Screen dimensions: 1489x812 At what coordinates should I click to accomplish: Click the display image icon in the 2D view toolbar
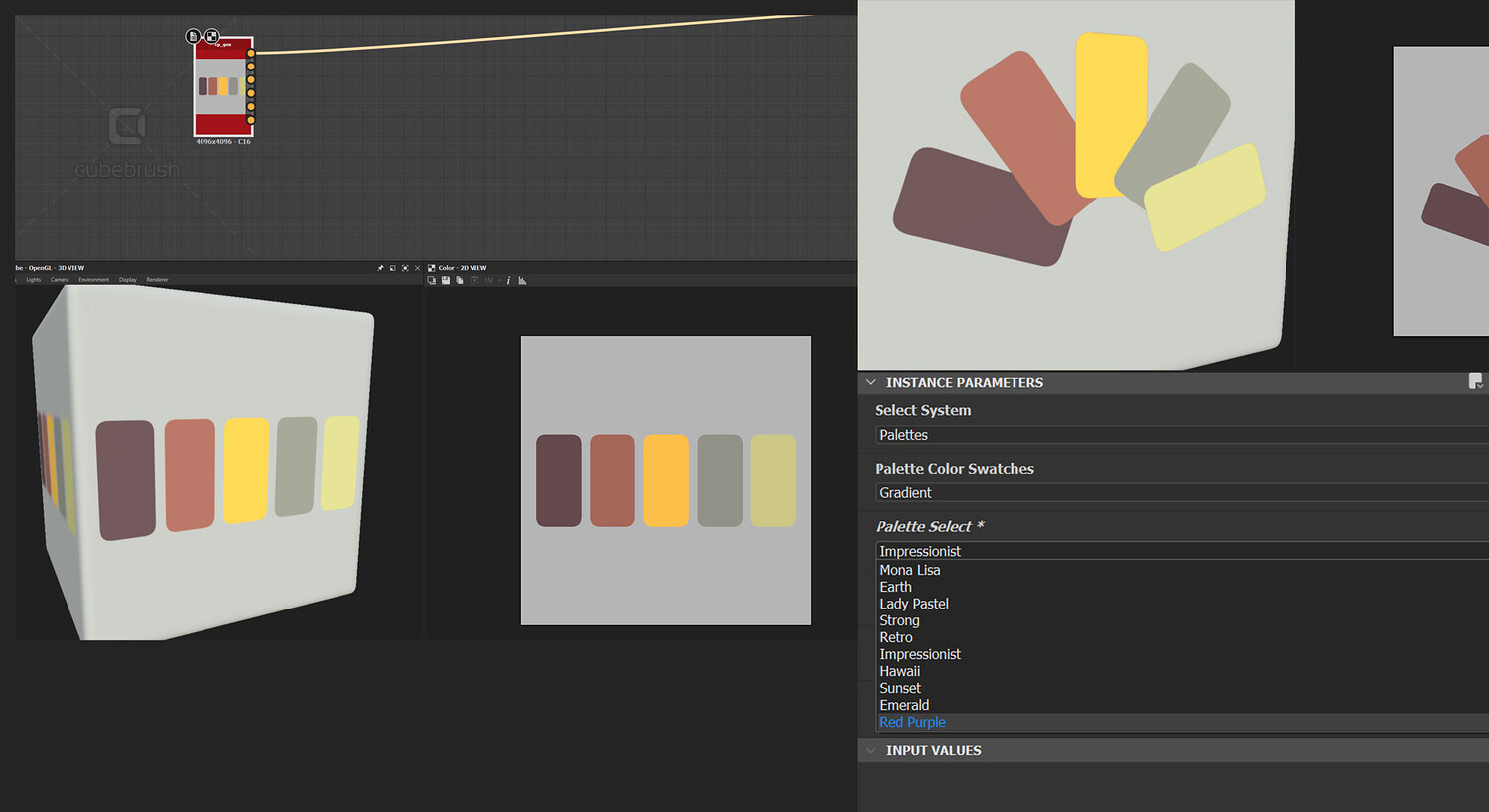click(x=430, y=280)
